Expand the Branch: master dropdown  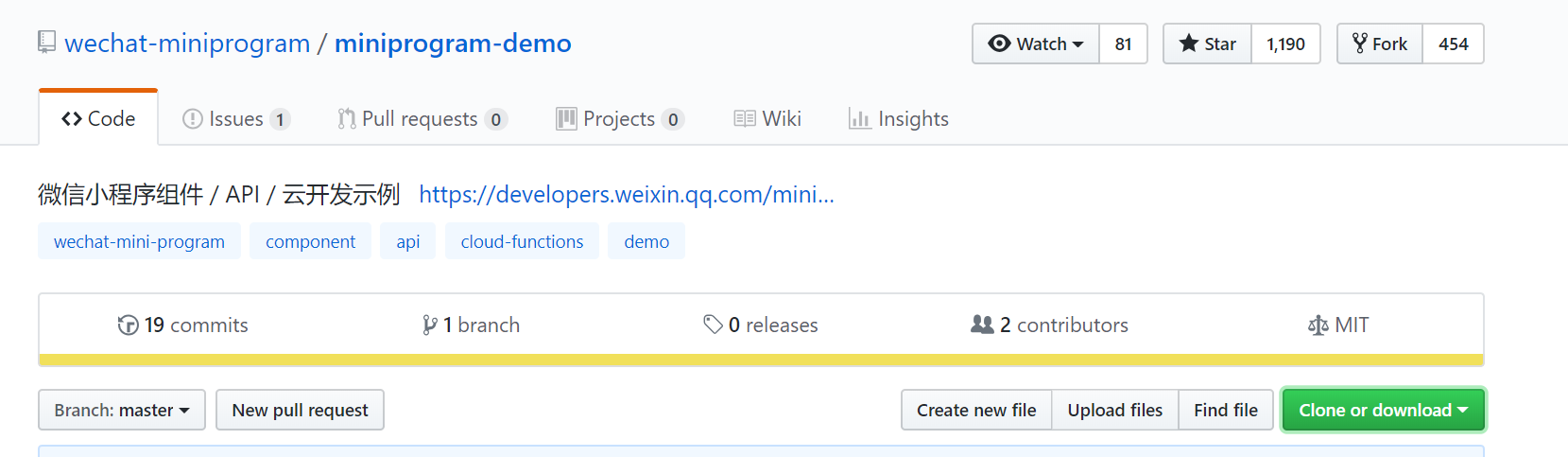click(x=122, y=410)
